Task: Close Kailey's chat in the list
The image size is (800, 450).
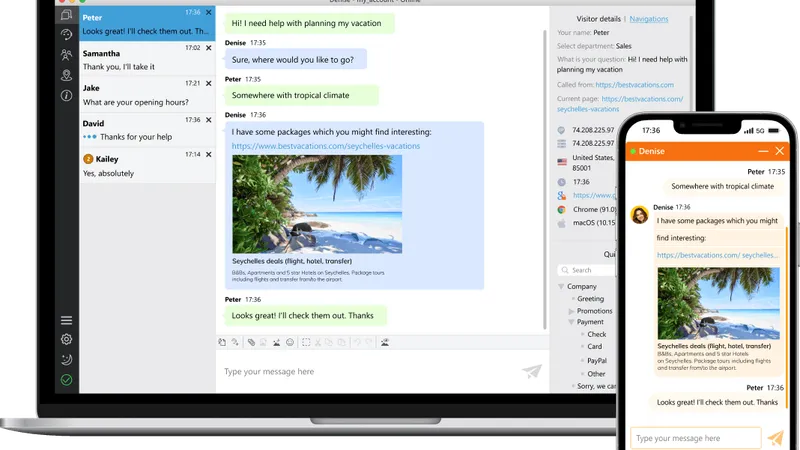Action: tap(209, 155)
